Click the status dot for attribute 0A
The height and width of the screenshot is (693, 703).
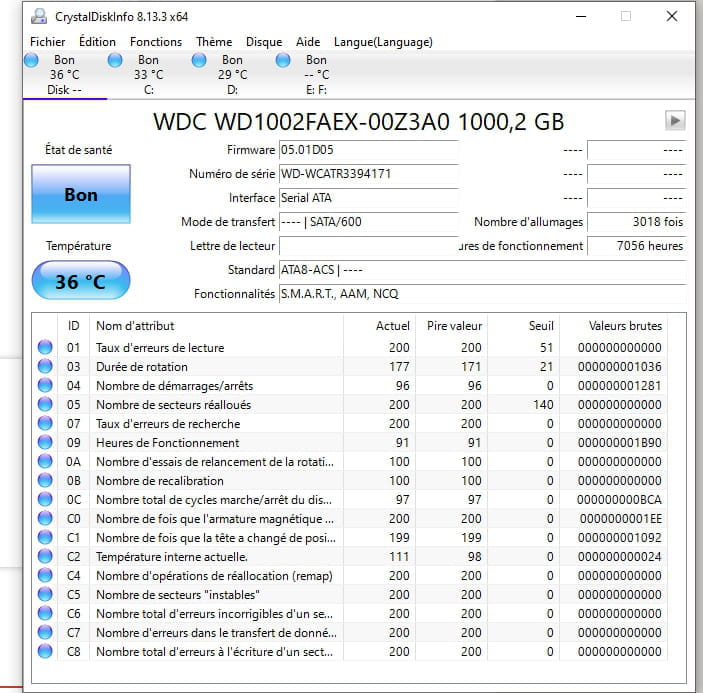tap(45, 461)
